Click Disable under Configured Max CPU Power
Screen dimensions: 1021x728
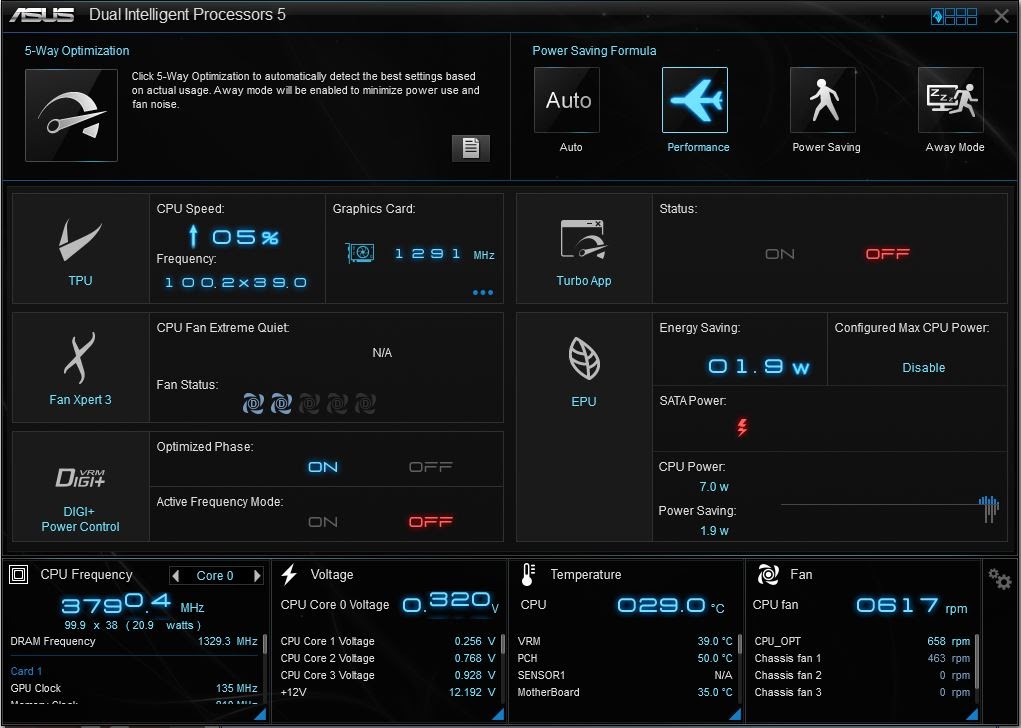click(x=923, y=367)
